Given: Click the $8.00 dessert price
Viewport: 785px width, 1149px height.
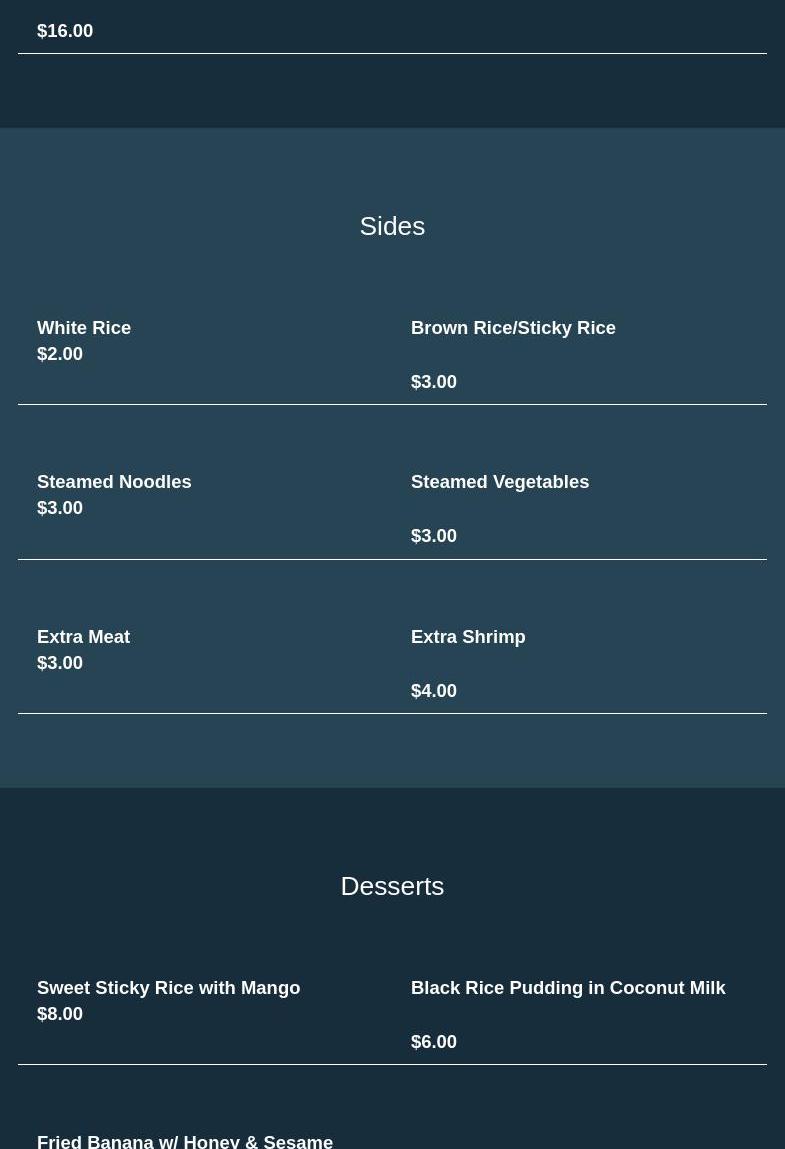Looking at the screenshot, I should [x=60, y=1013].
